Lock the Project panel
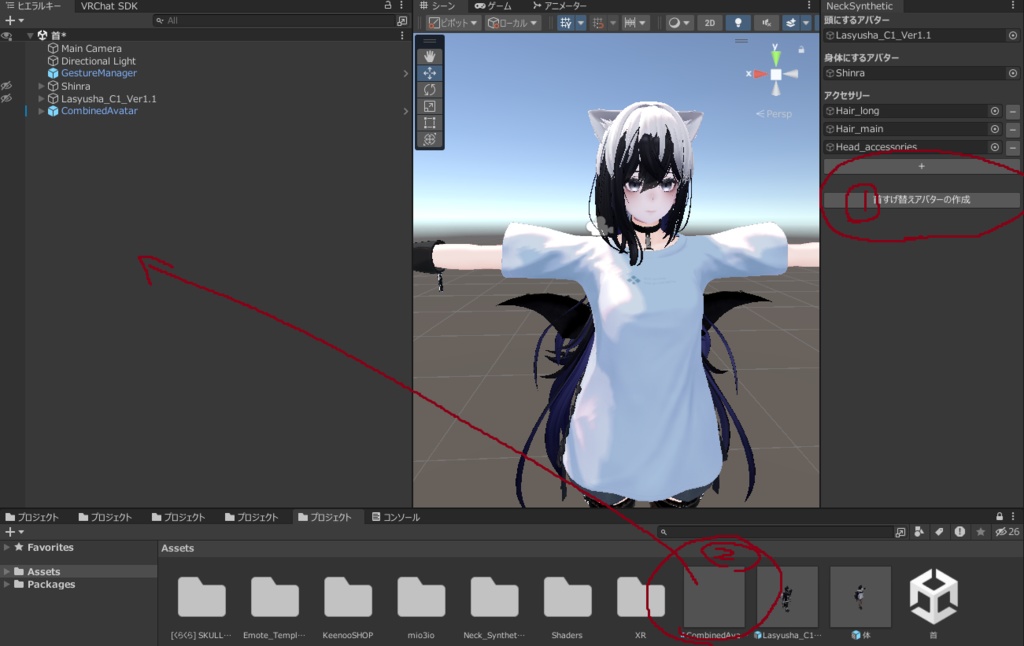 999,517
